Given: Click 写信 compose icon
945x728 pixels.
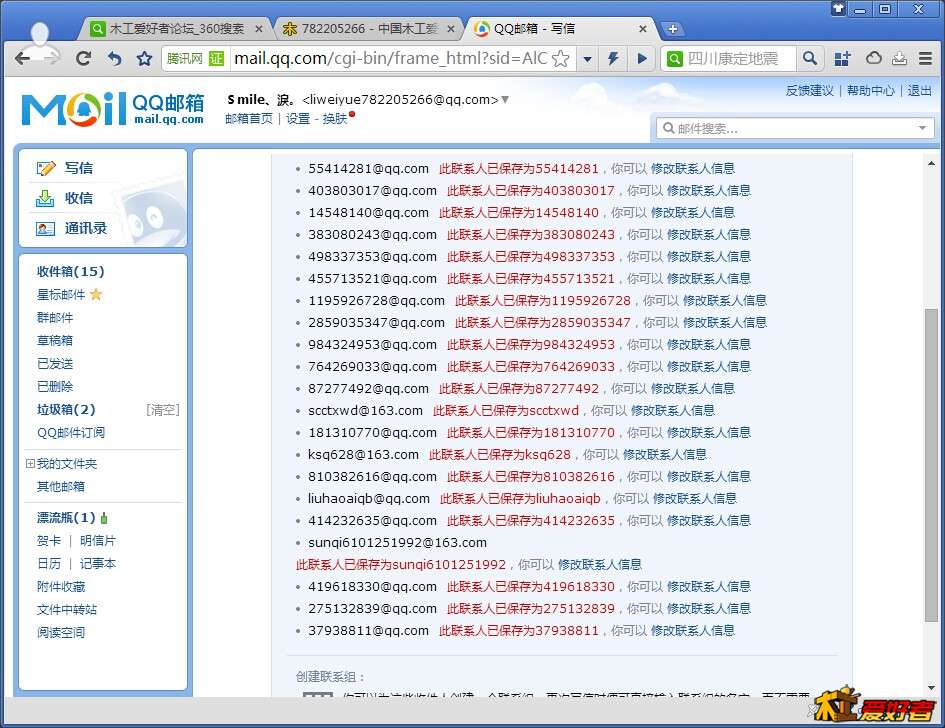Looking at the screenshot, I should point(45,168).
